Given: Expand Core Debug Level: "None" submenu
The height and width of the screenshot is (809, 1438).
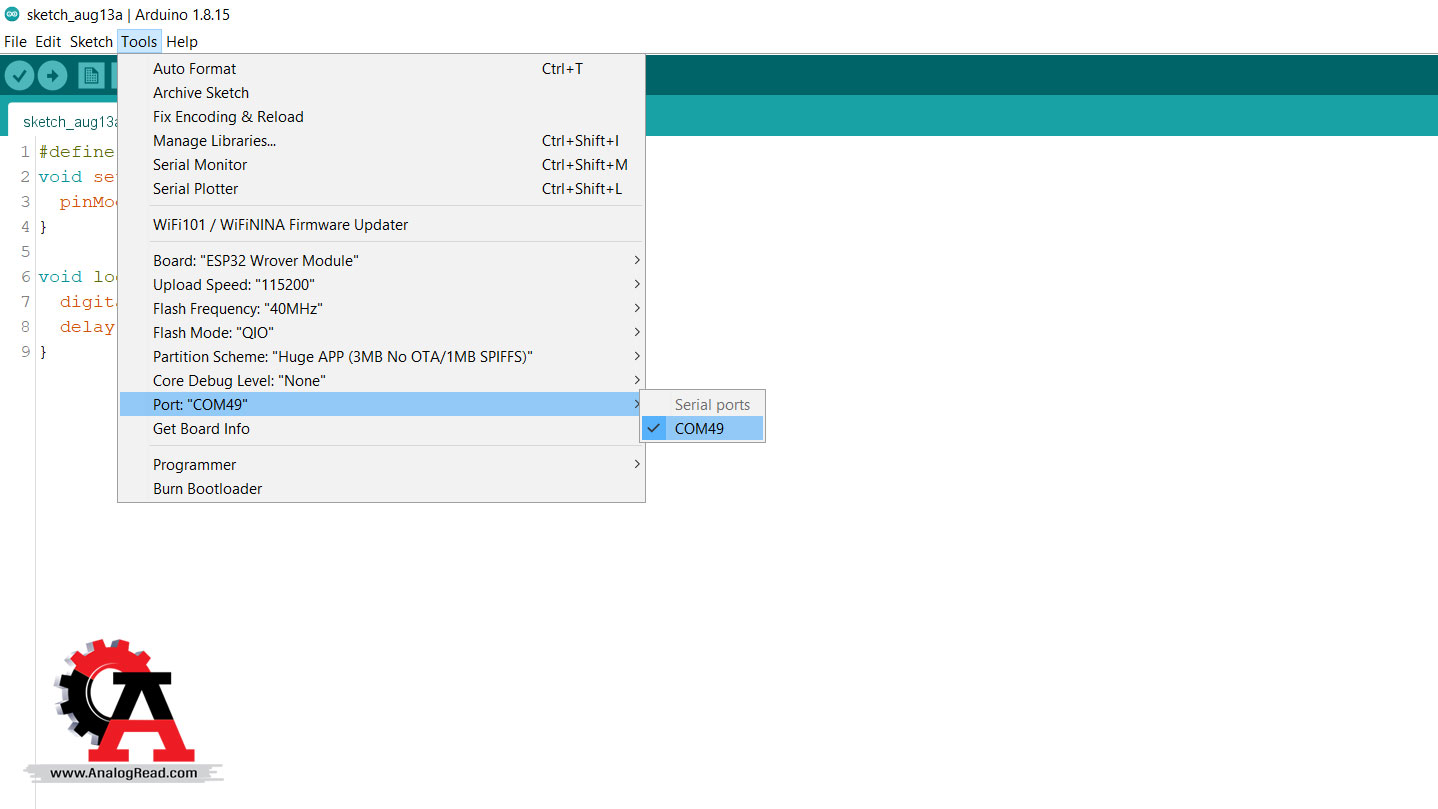Looking at the screenshot, I should pyautogui.click(x=381, y=381).
